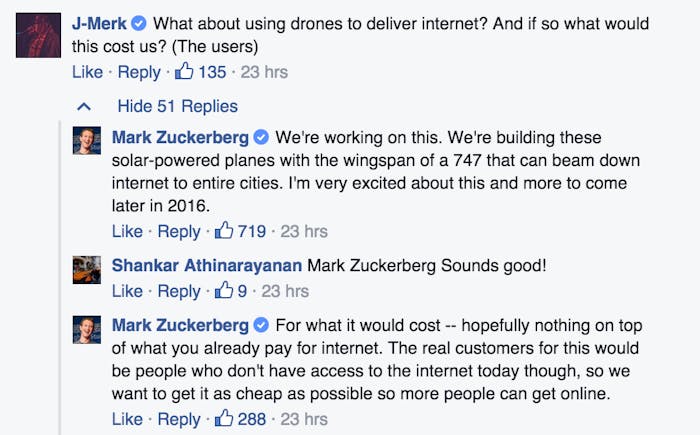Open the J-Merk profile name link

[99, 23]
